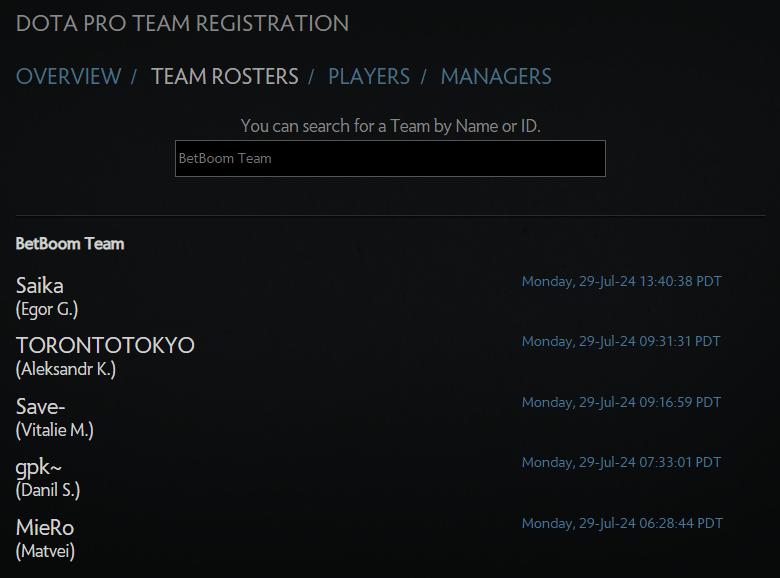The height and width of the screenshot is (578, 780).
Task: Open the Overview tab
Action: pyautogui.click(x=68, y=77)
